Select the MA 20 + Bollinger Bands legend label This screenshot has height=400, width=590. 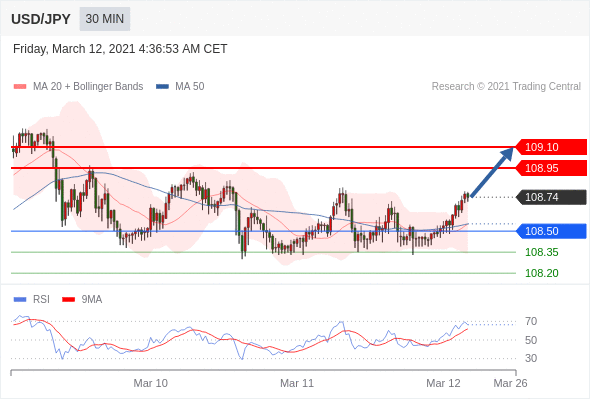[x=88, y=87]
